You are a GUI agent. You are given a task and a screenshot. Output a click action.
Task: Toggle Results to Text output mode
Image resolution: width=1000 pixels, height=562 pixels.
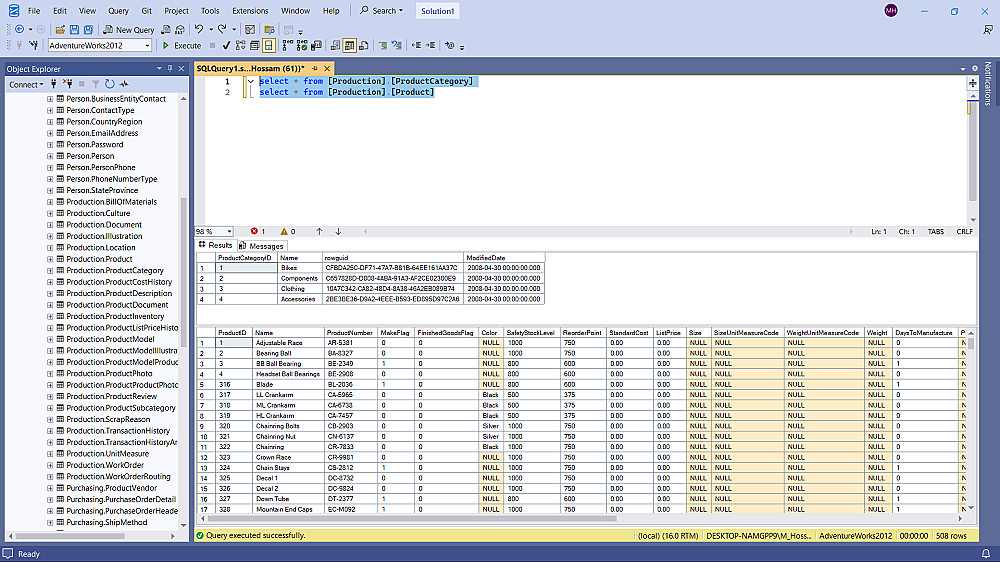pyautogui.click(x=334, y=45)
